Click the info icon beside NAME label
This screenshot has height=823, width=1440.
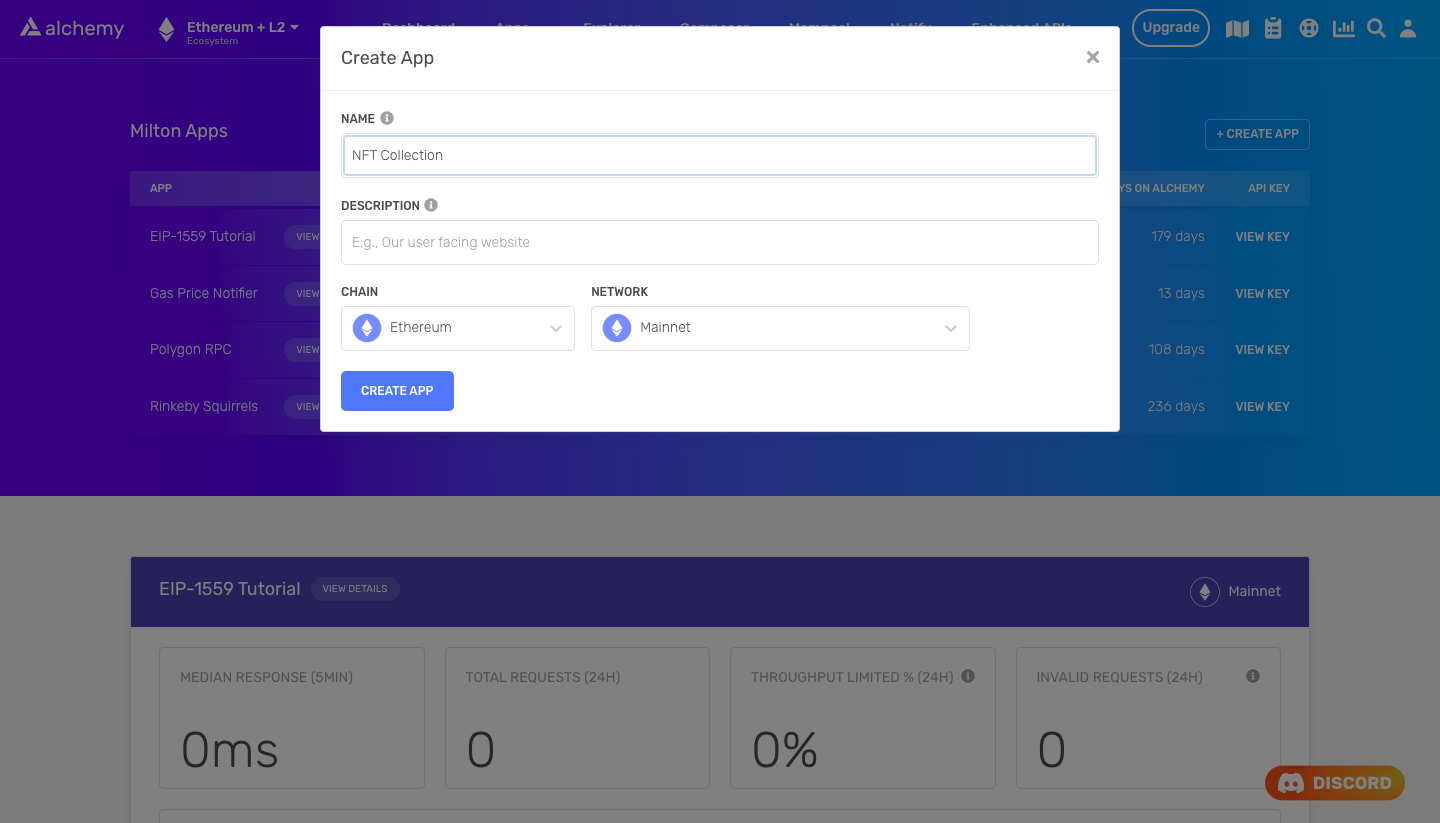click(387, 118)
